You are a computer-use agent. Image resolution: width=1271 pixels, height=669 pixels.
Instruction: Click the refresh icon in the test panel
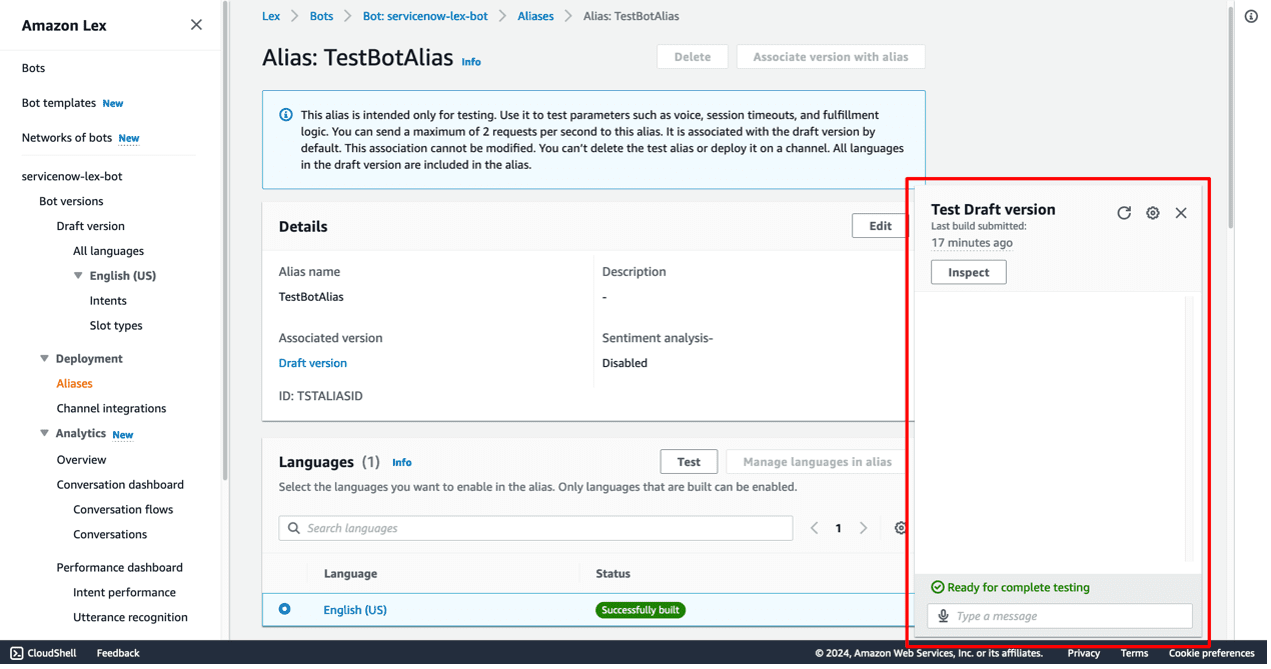click(x=1124, y=213)
